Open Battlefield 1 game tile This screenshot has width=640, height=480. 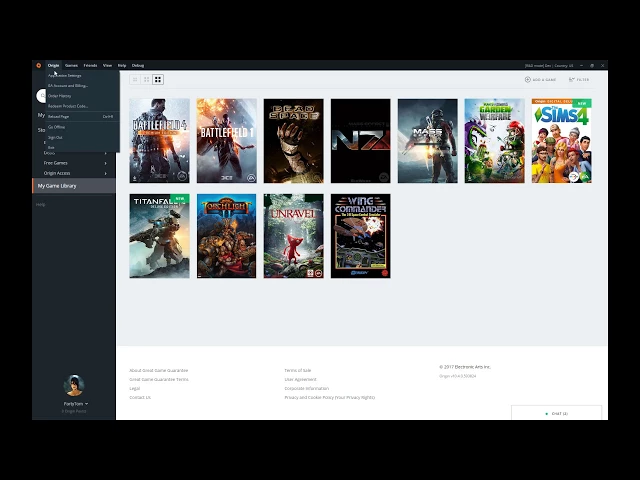click(x=227, y=141)
